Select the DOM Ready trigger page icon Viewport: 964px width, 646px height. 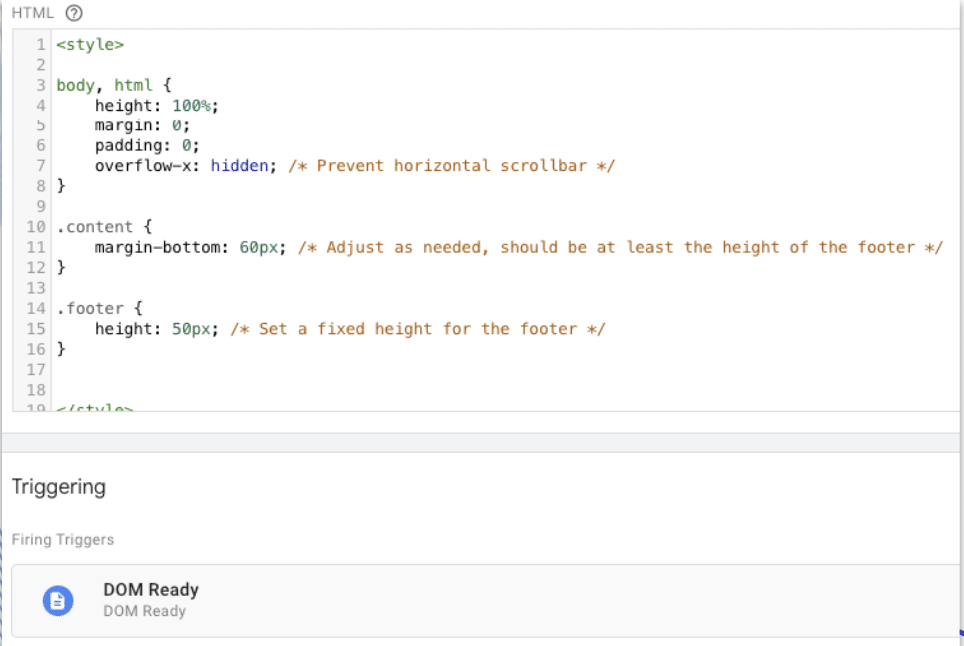click(x=58, y=601)
